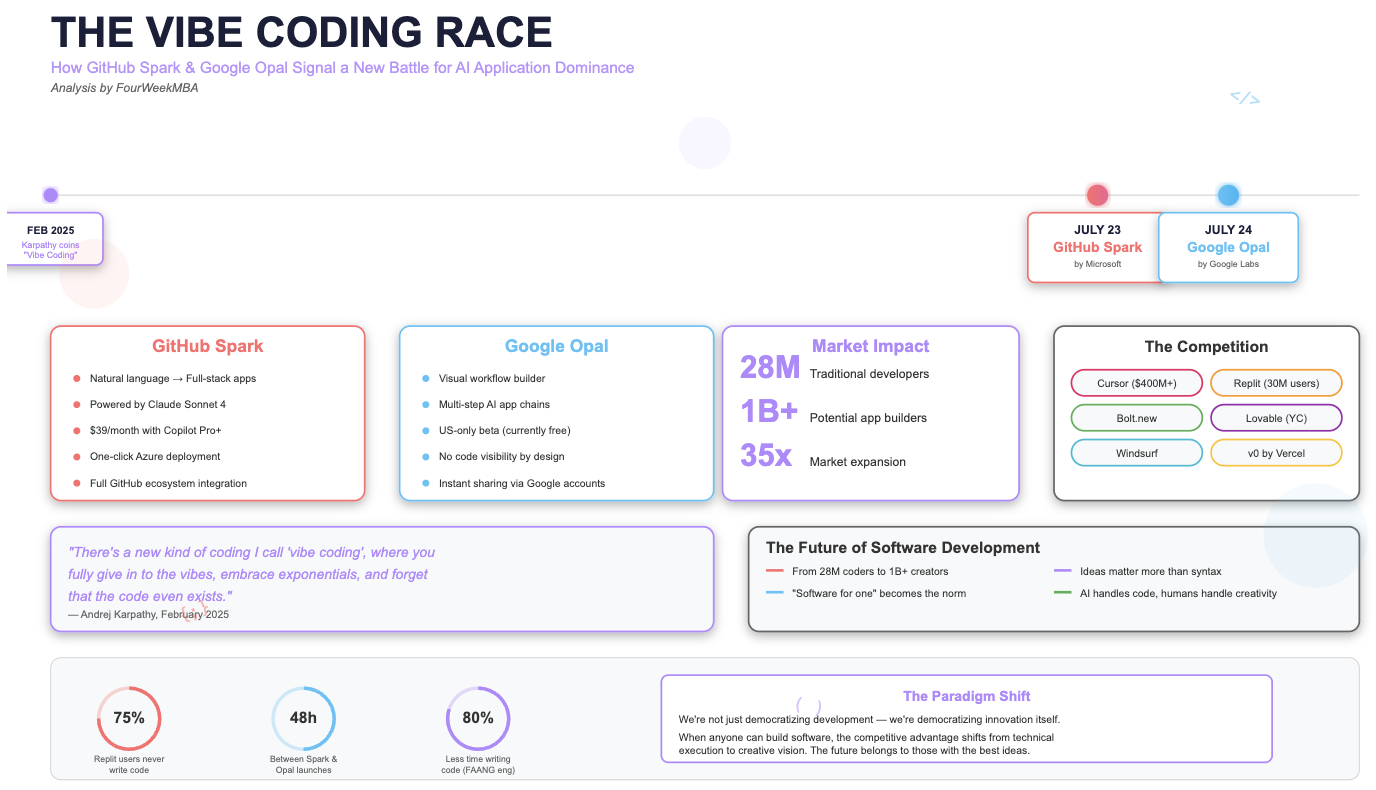Screen dimensions: 1376x790
Task: Select the red July 23 timeline dot
Action: pyautogui.click(x=1097, y=194)
